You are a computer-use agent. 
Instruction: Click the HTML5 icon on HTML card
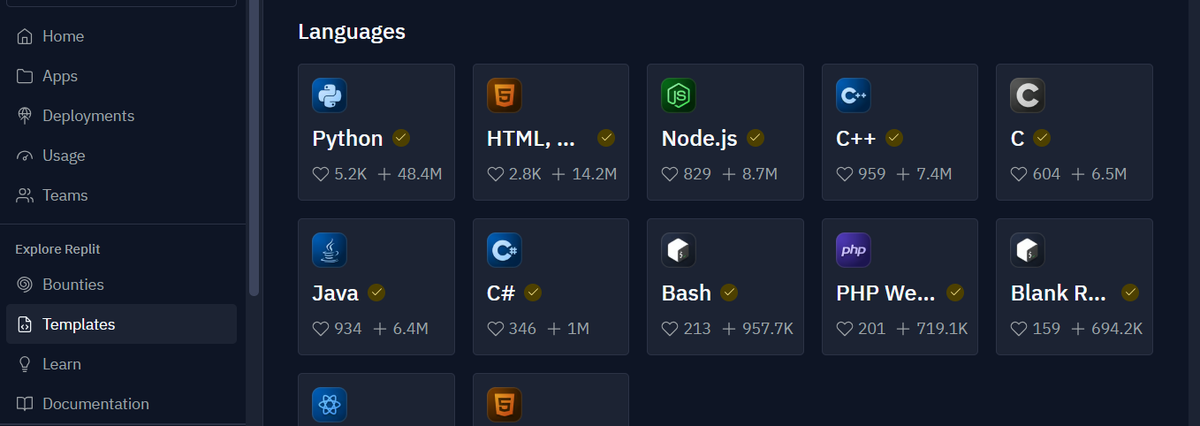[504, 95]
